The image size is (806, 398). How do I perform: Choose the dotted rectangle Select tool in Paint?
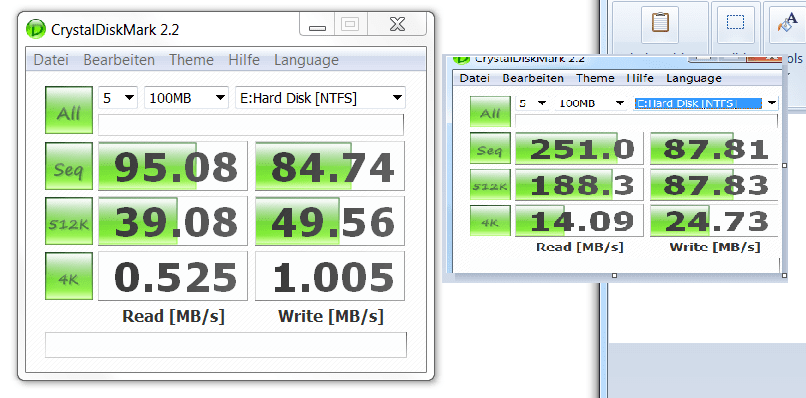click(x=735, y=23)
